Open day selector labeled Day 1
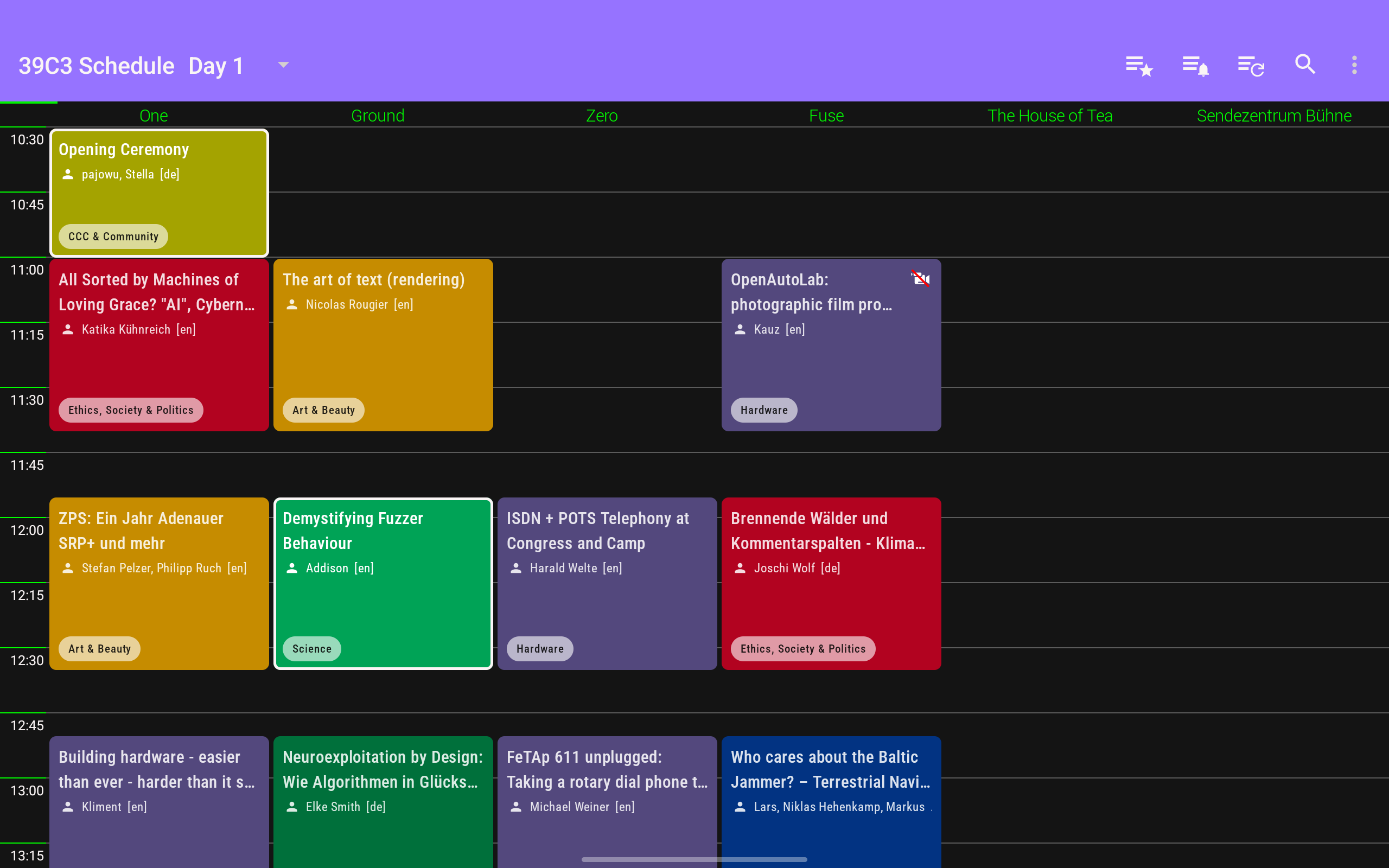Image resolution: width=1389 pixels, height=868 pixels. click(x=216, y=66)
